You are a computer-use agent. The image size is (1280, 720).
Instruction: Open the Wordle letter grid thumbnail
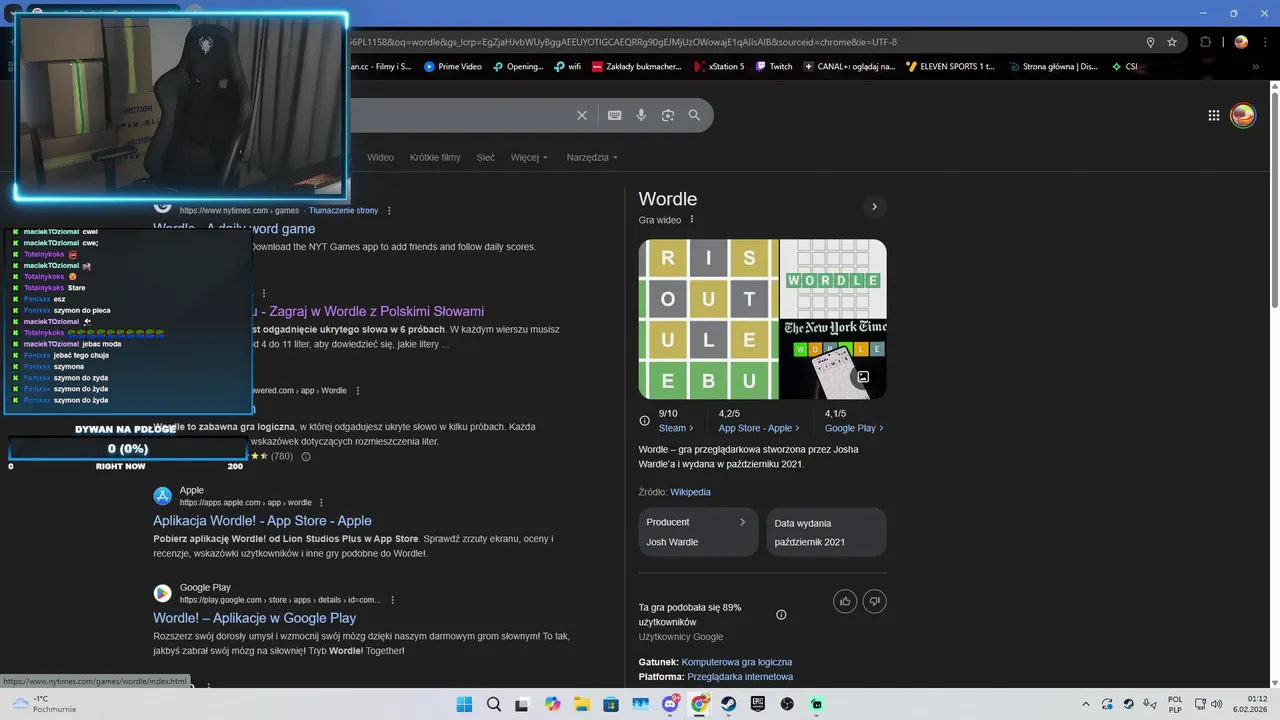pos(708,319)
